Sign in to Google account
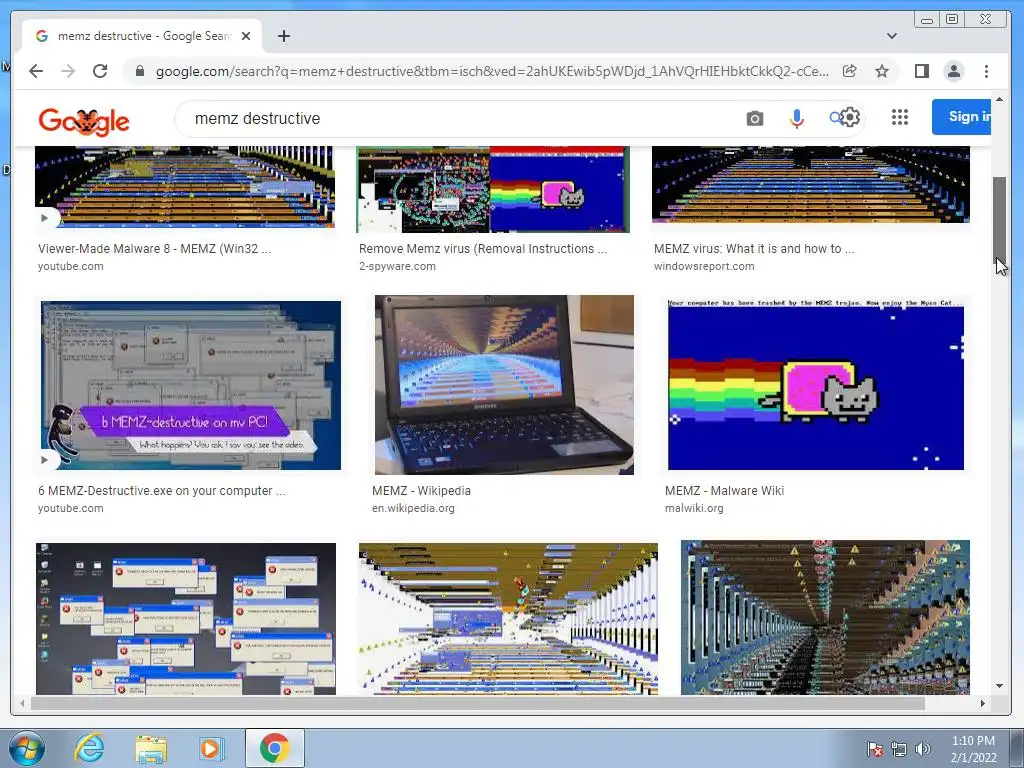 [961, 117]
